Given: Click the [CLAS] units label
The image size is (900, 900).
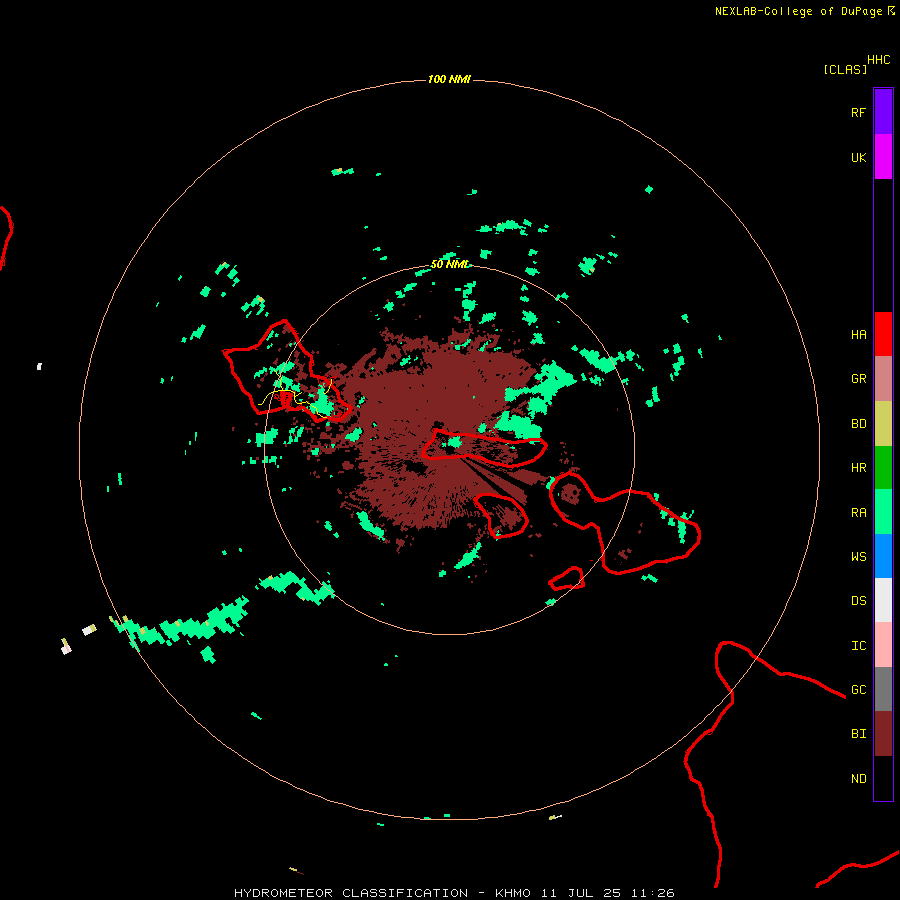Looking at the screenshot, I should (845, 69).
